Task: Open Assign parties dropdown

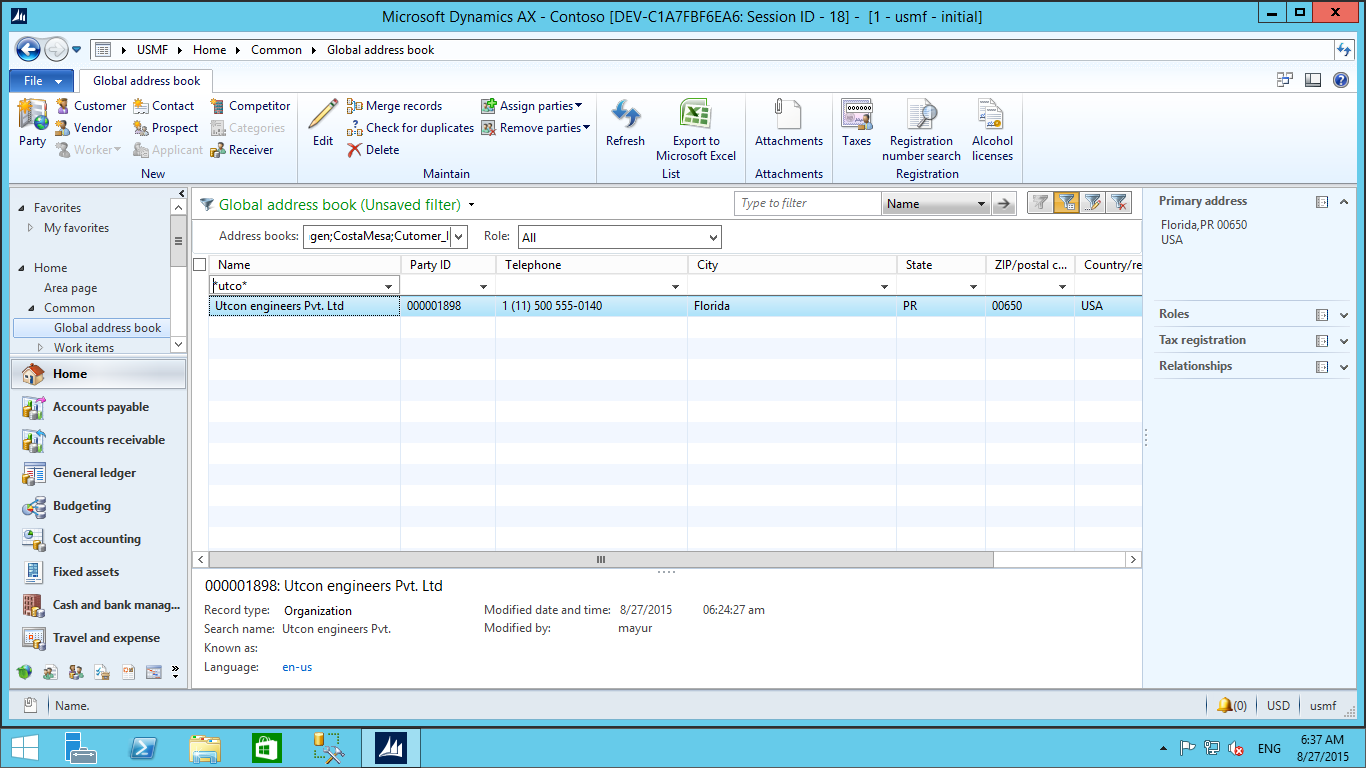Action: coord(531,106)
